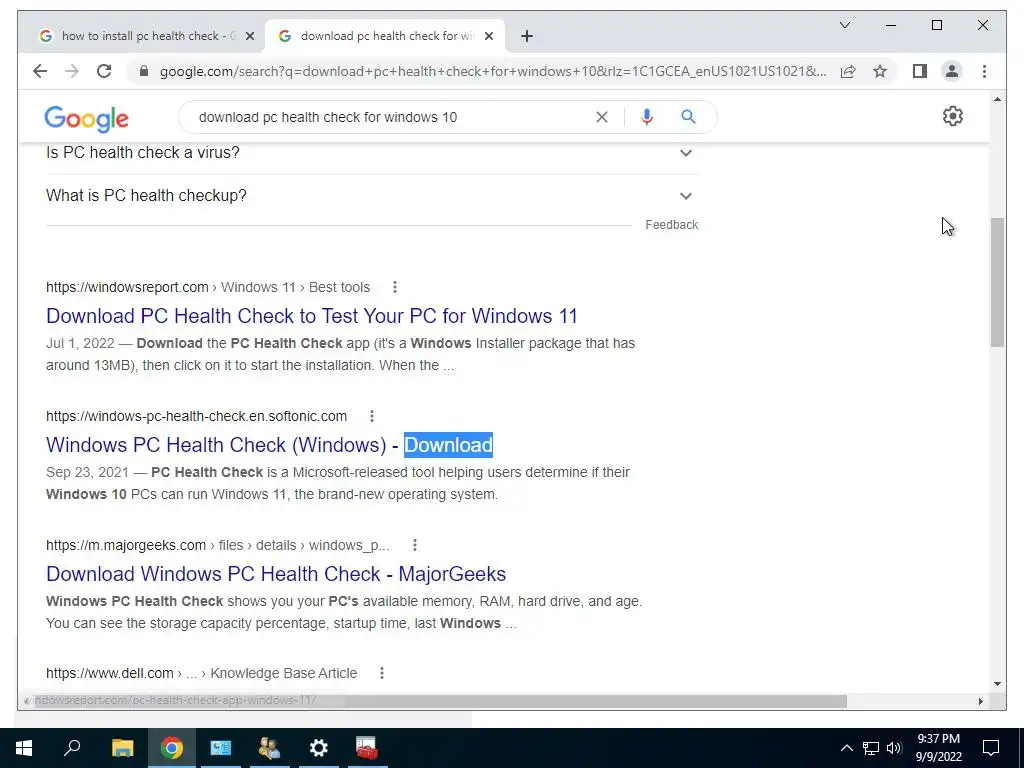
Task: Open the red toolbox app on taskbar
Action: pyautogui.click(x=367, y=748)
